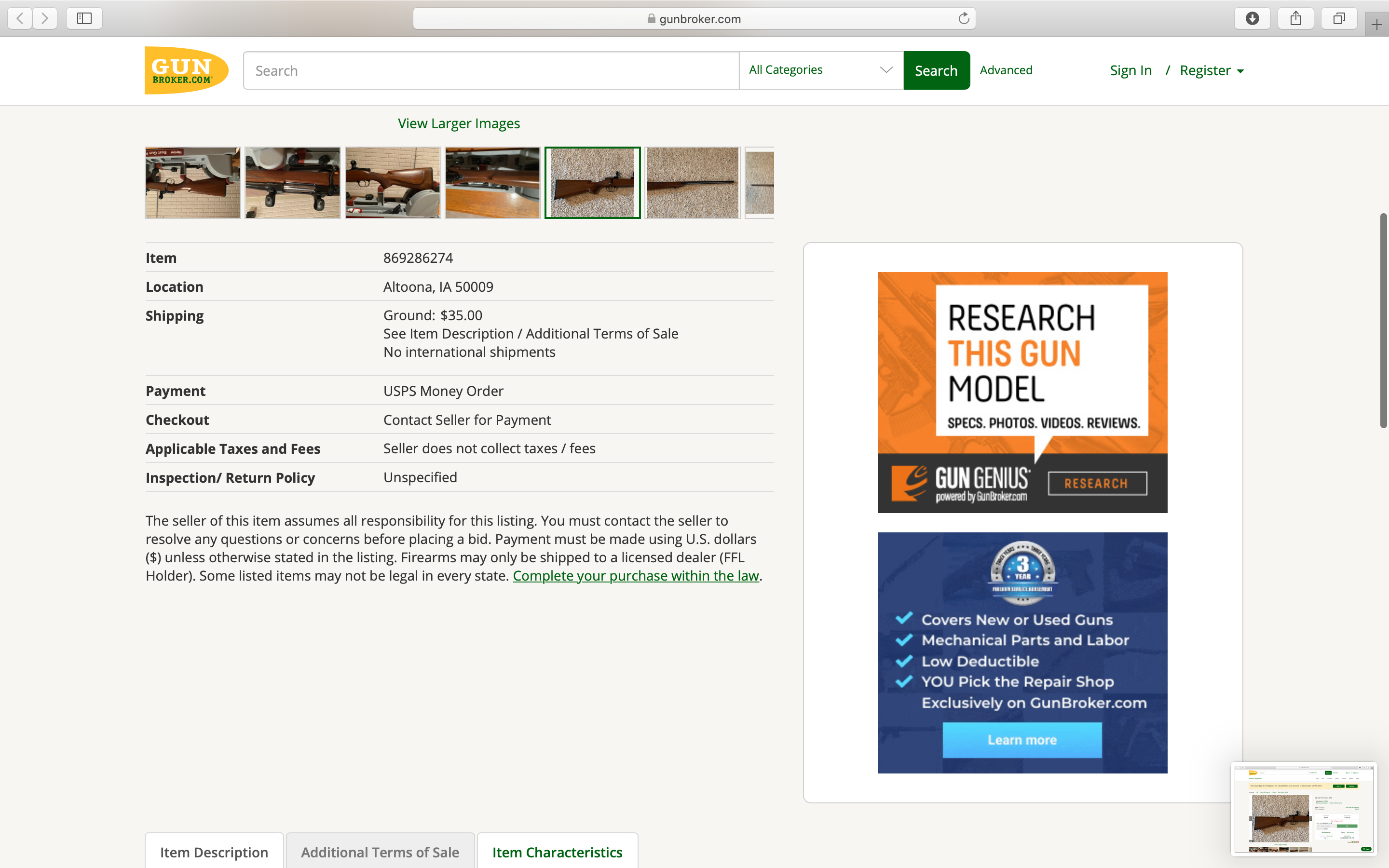Focus the site Search field
The width and height of the screenshot is (1389, 868).
coord(491,70)
